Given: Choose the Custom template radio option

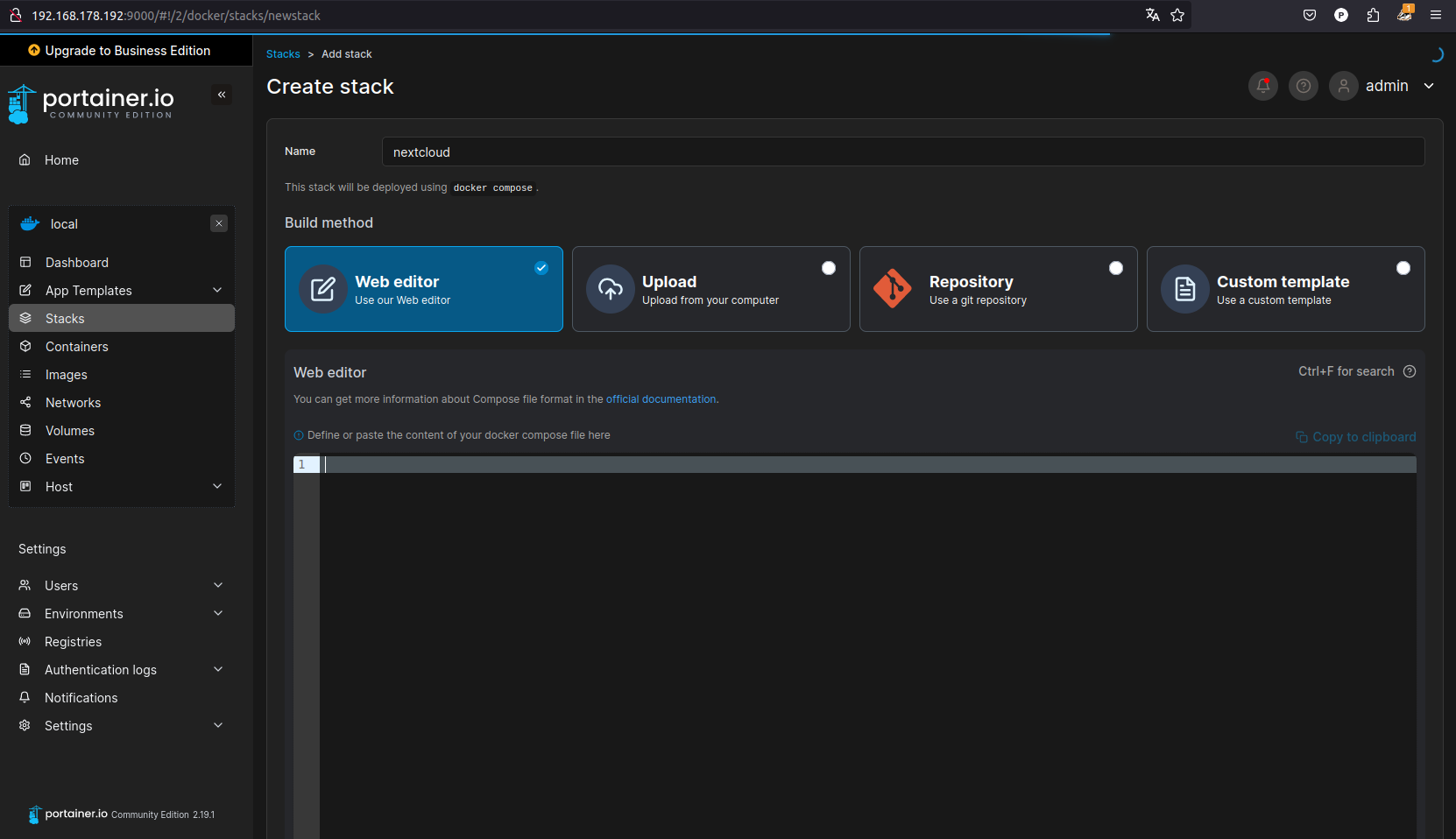Looking at the screenshot, I should pyautogui.click(x=1403, y=268).
